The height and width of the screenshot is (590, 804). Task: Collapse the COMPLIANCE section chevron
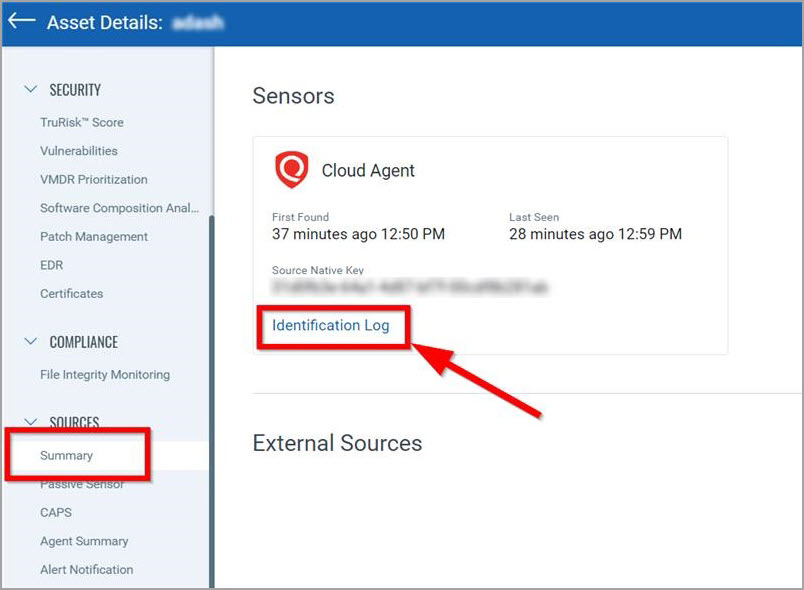31,341
